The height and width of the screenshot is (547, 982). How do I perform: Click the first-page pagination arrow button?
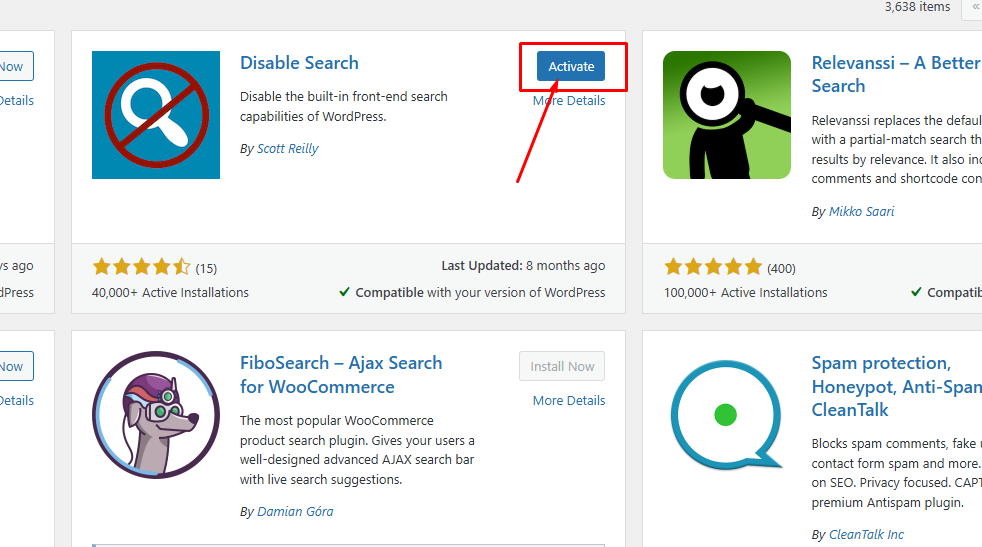[x=973, y=7]
